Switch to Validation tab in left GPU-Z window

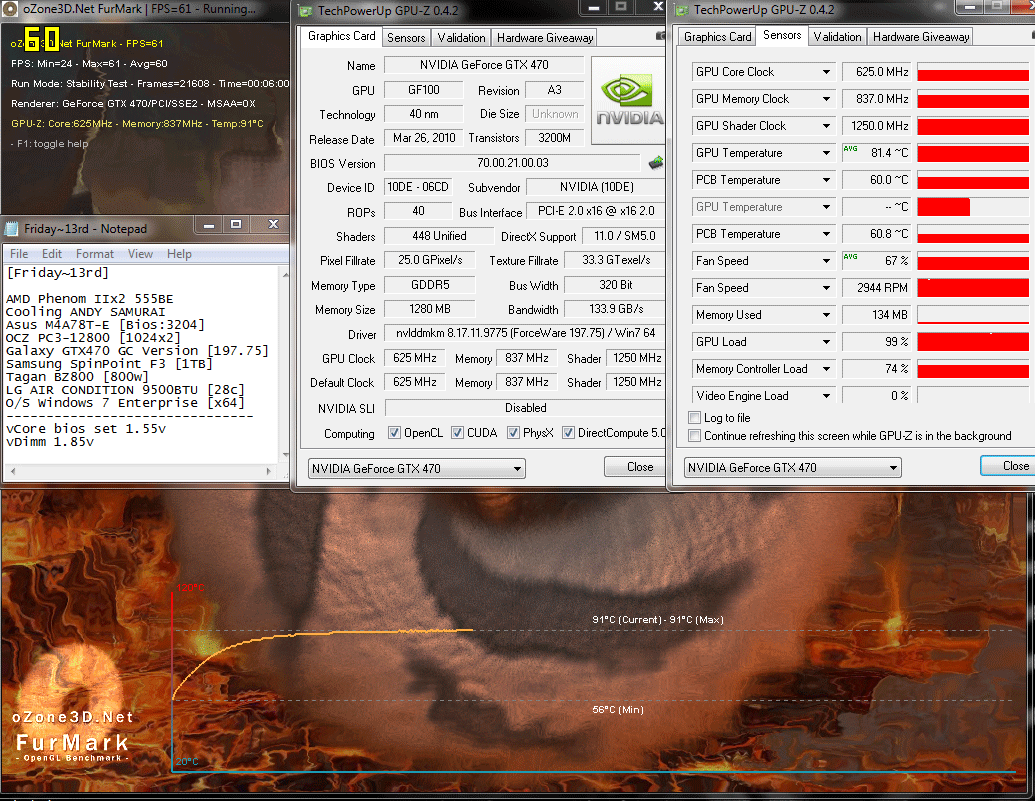pos(461,38)
